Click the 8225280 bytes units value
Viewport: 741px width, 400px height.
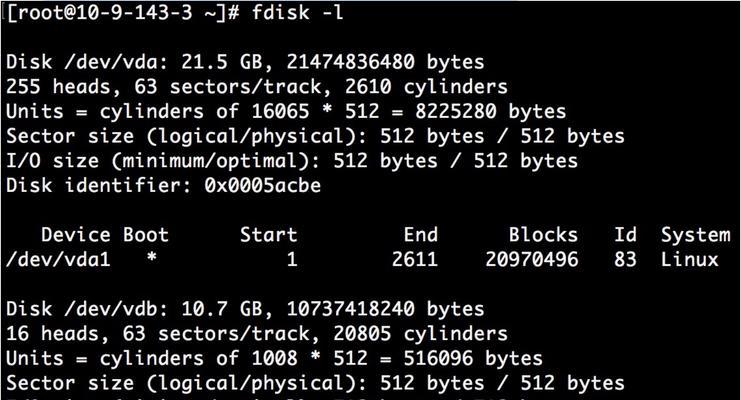[491, 111]
